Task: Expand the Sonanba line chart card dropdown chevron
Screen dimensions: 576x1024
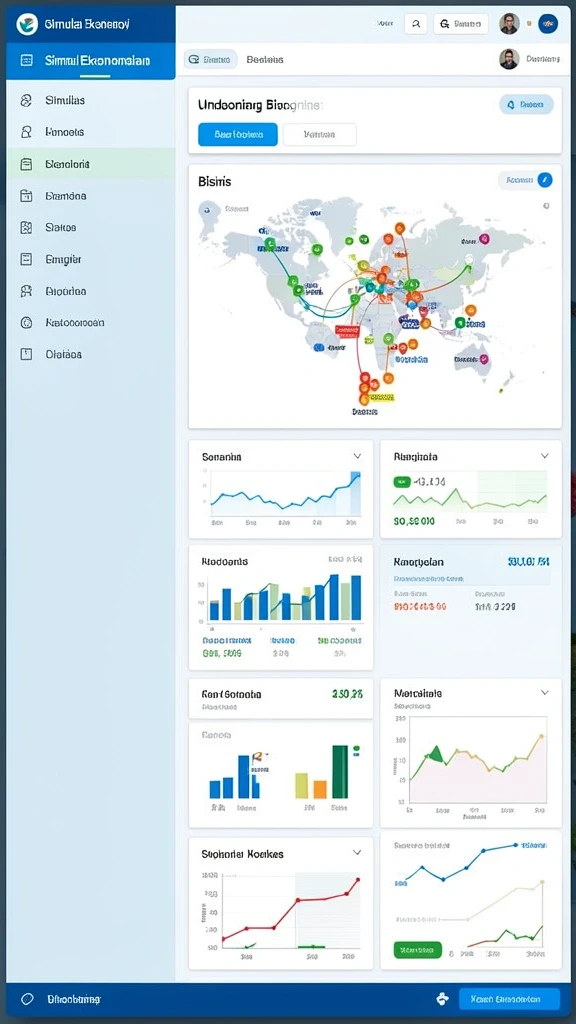Action: 357,456
